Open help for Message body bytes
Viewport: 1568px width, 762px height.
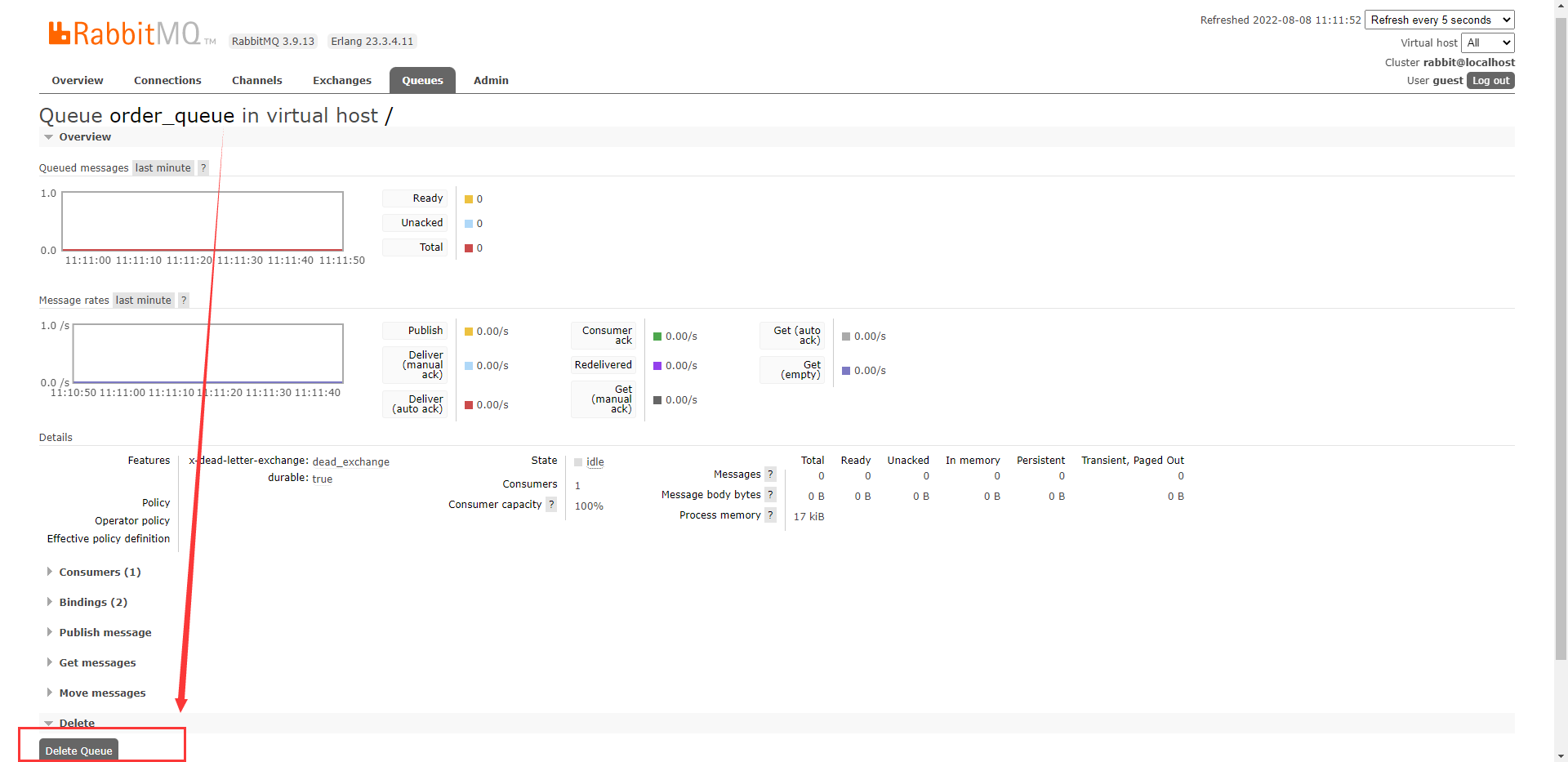click(770, 494)
